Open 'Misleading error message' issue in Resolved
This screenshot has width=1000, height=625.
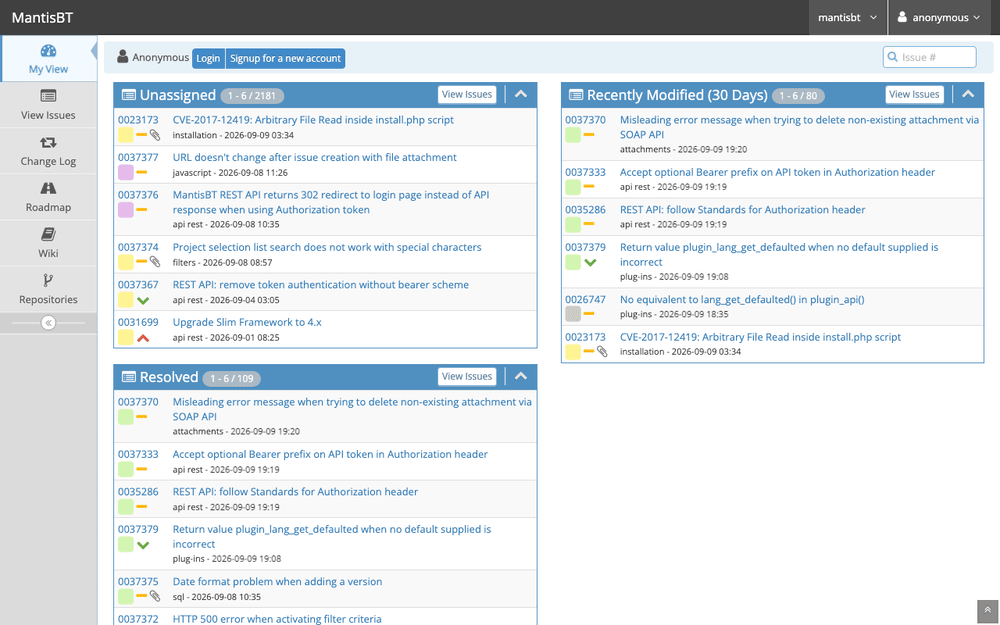351,409
